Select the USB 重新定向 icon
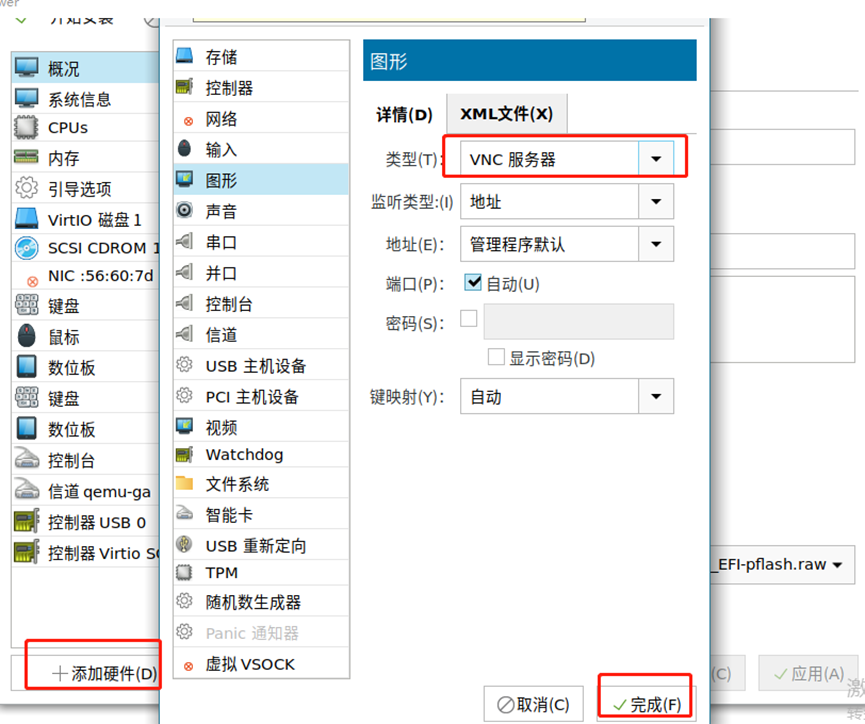The width and height of the screenshot is (865, 724). pos(185,545)
